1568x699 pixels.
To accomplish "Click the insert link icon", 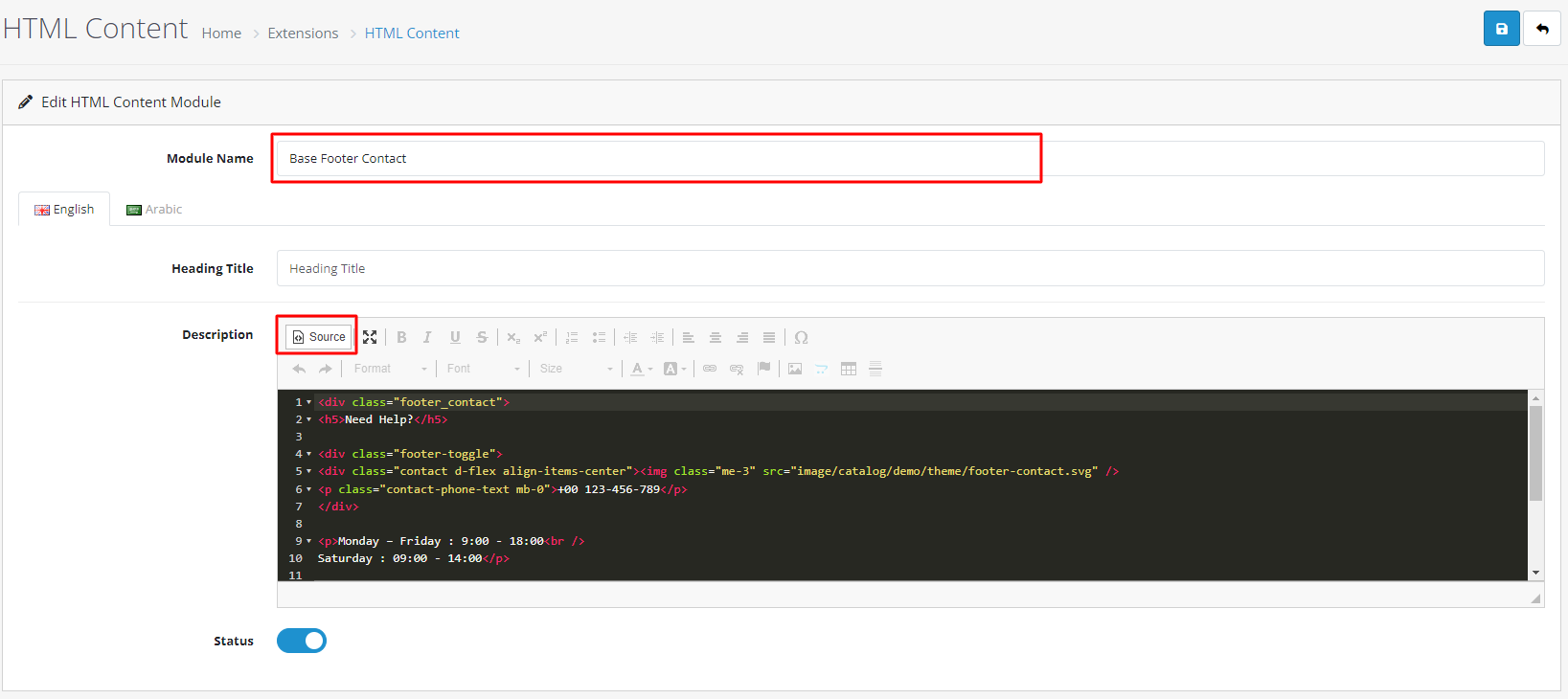I will (710, 369).
